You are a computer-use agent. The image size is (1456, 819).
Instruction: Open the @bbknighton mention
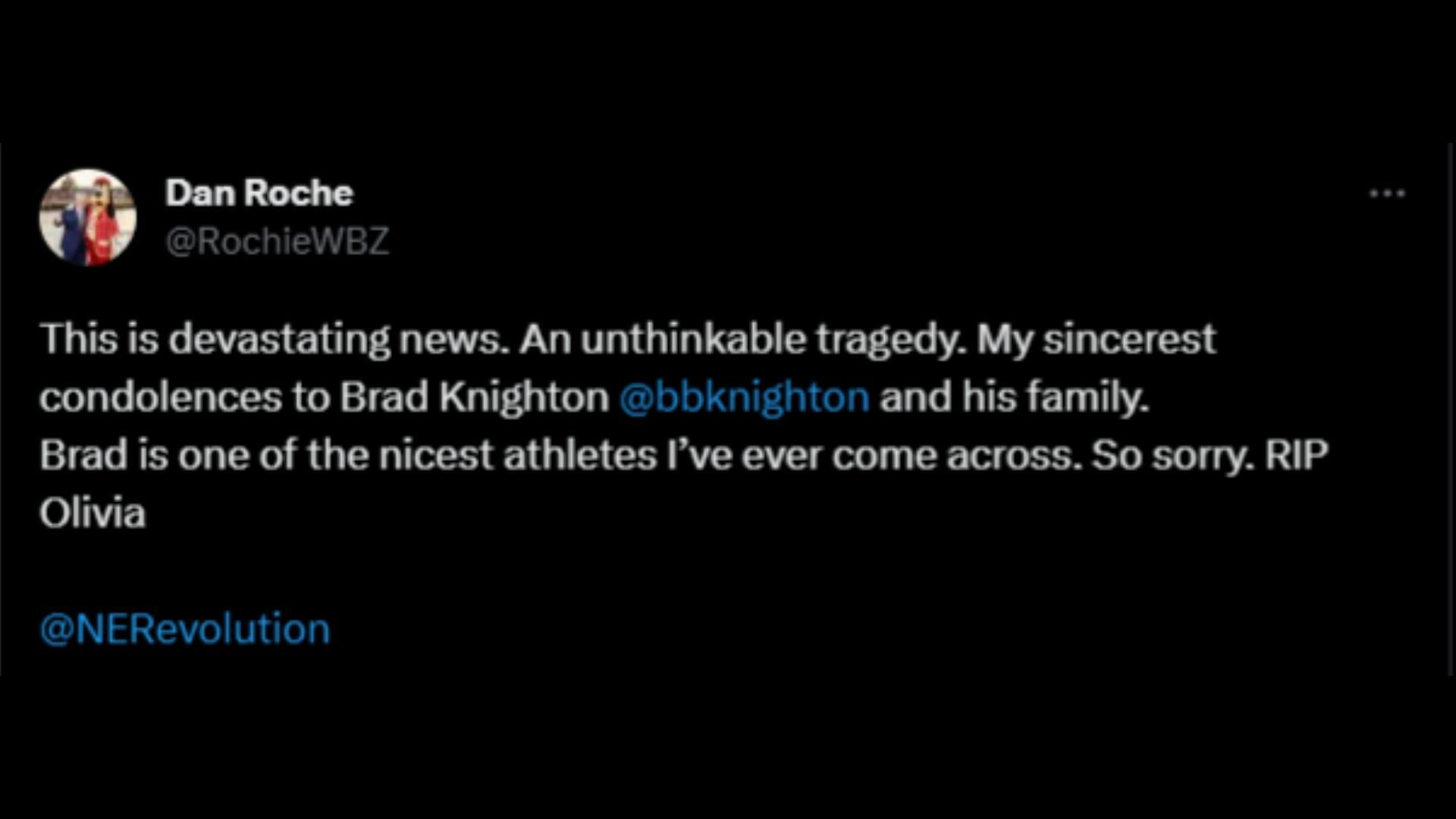(x=744, y=397)
